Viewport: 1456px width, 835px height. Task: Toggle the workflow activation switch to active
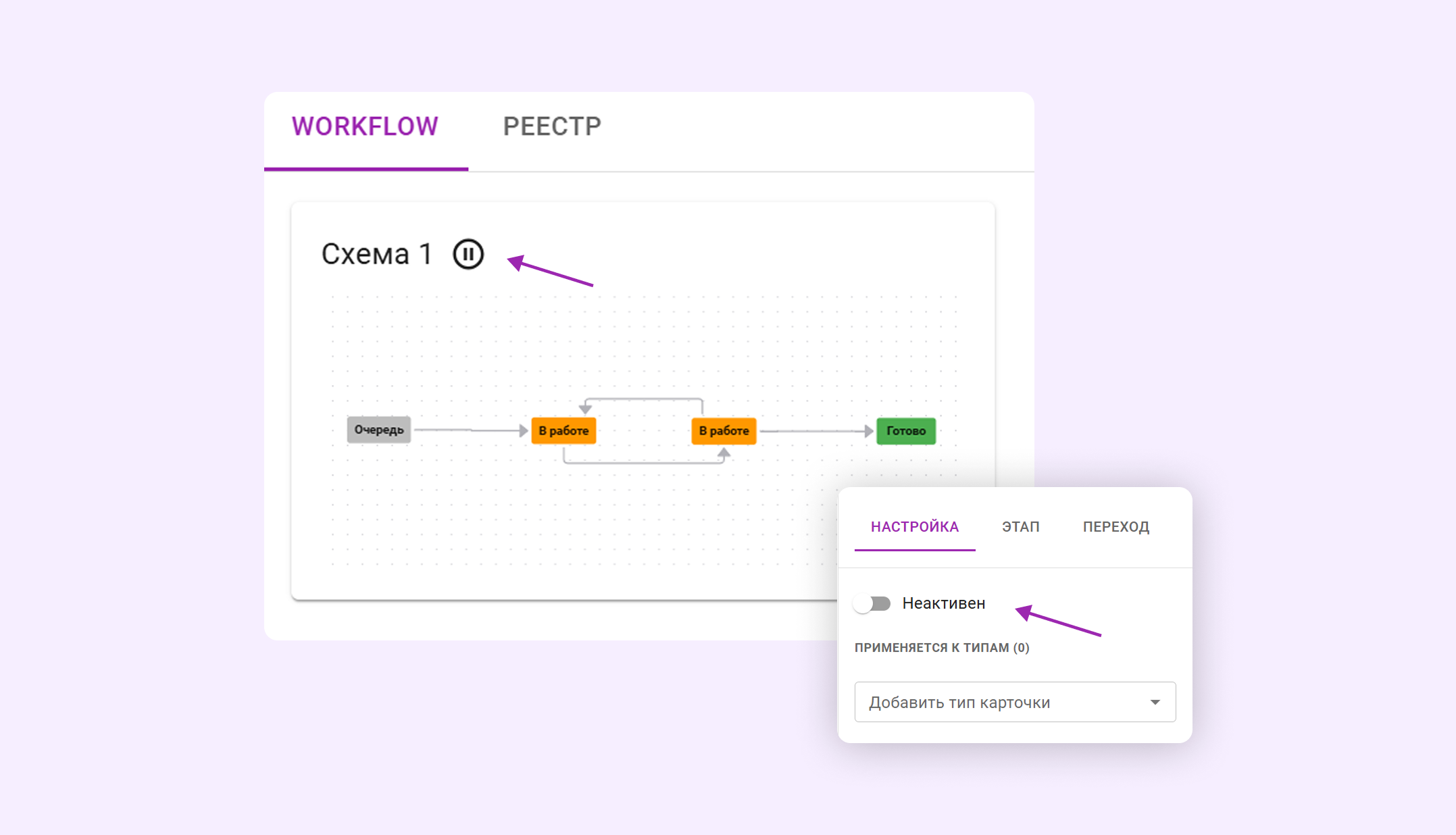(x=873, y=603)
